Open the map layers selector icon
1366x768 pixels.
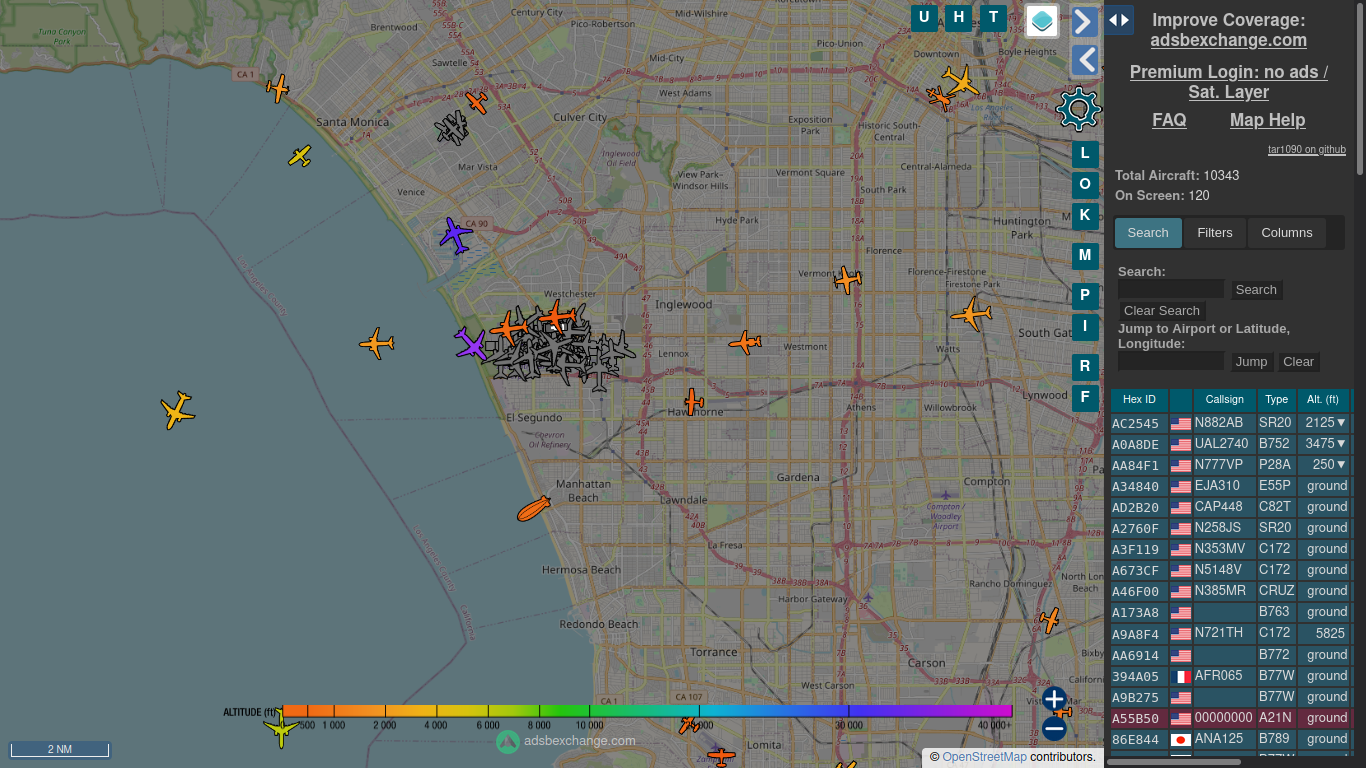pyautogui.click(x=1042, y=20)
